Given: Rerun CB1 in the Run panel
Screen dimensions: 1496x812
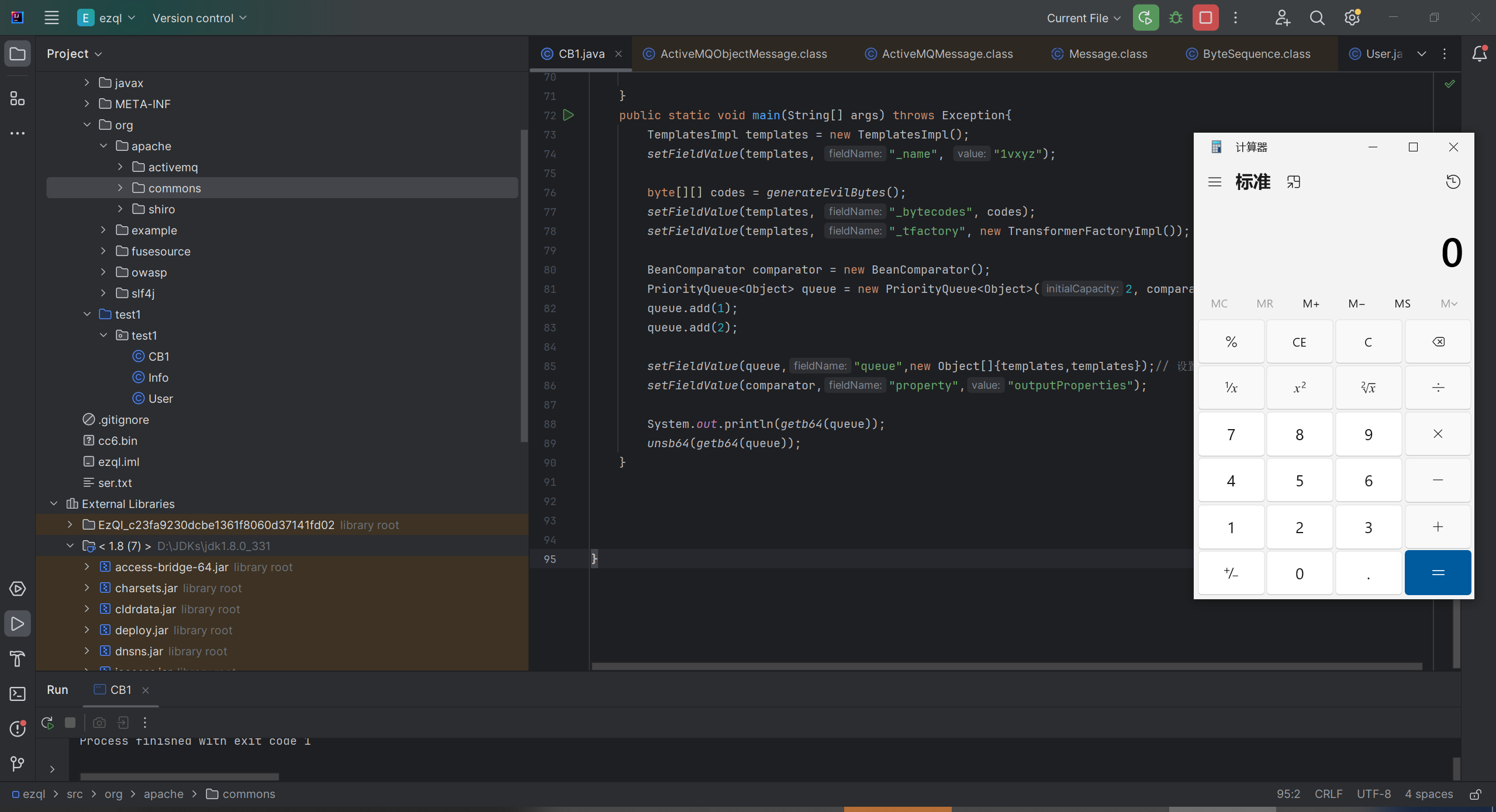Looking at the screenshot, I should coord(47,723).
